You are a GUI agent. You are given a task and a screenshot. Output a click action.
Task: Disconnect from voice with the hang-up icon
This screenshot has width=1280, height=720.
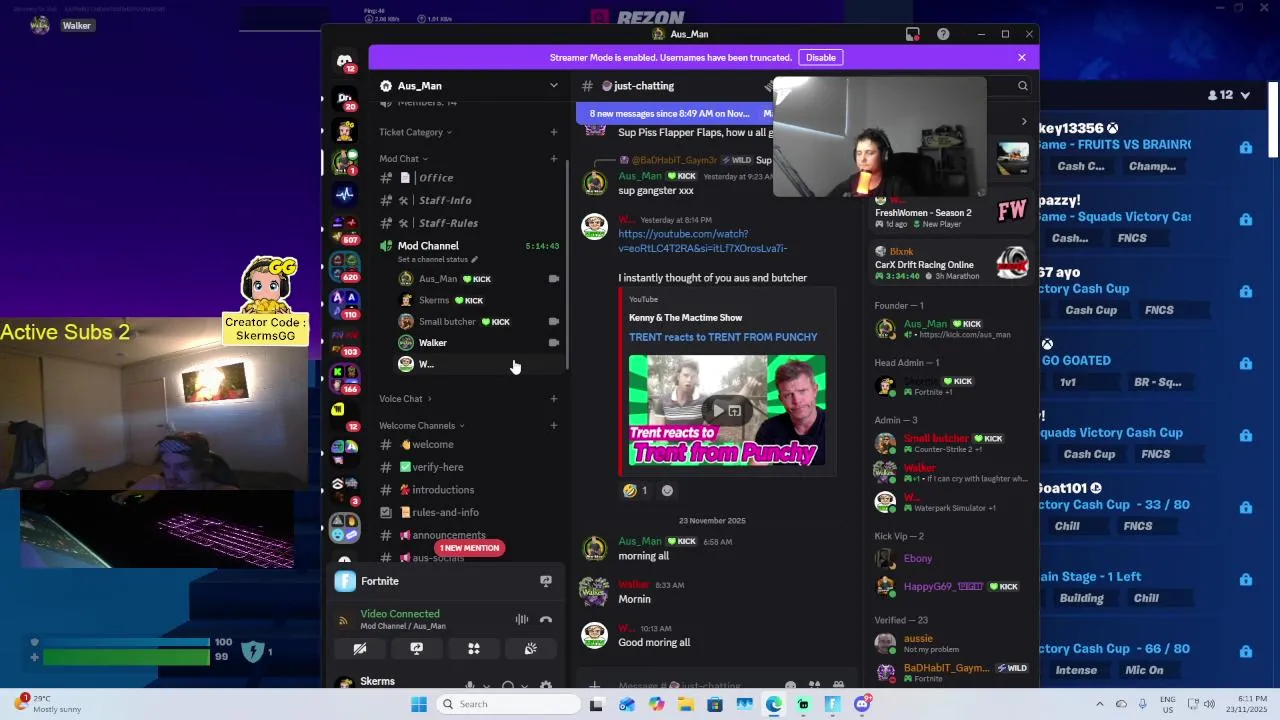[546, 619]
